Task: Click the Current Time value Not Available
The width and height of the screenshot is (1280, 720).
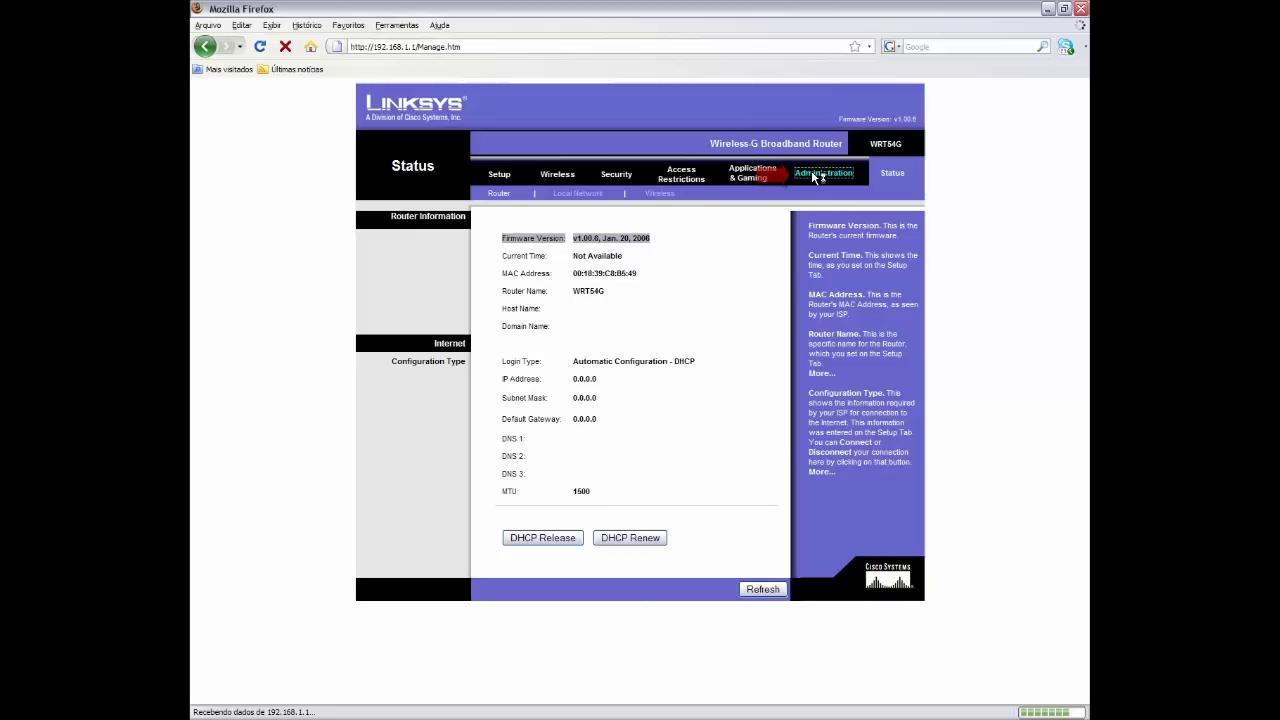Action: coord(597,256)
